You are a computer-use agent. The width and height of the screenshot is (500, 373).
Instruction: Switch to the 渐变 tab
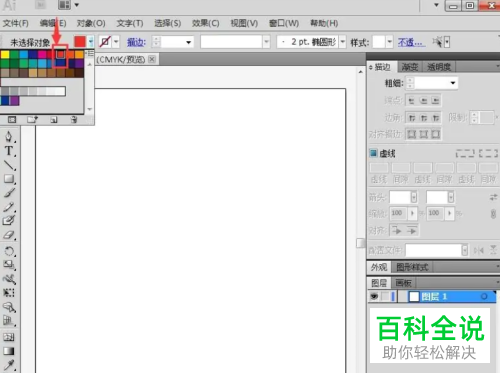click(410, 67)
